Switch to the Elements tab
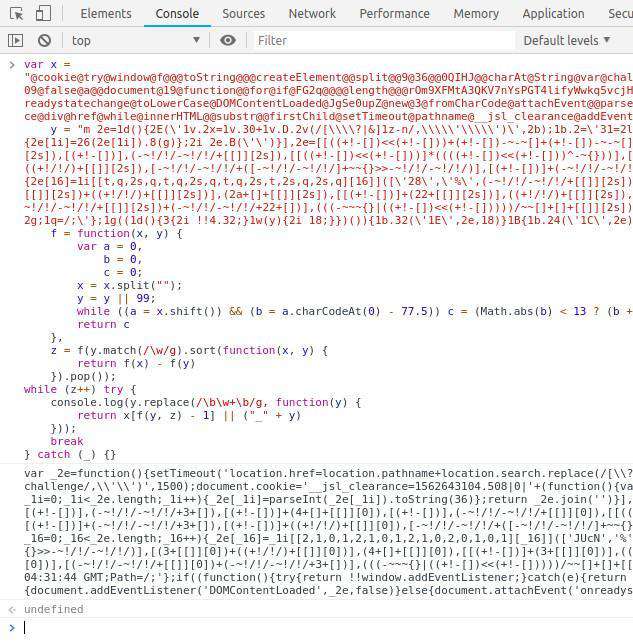The width and height of the screenshot is (633, 644). click(x=106, y=14)
